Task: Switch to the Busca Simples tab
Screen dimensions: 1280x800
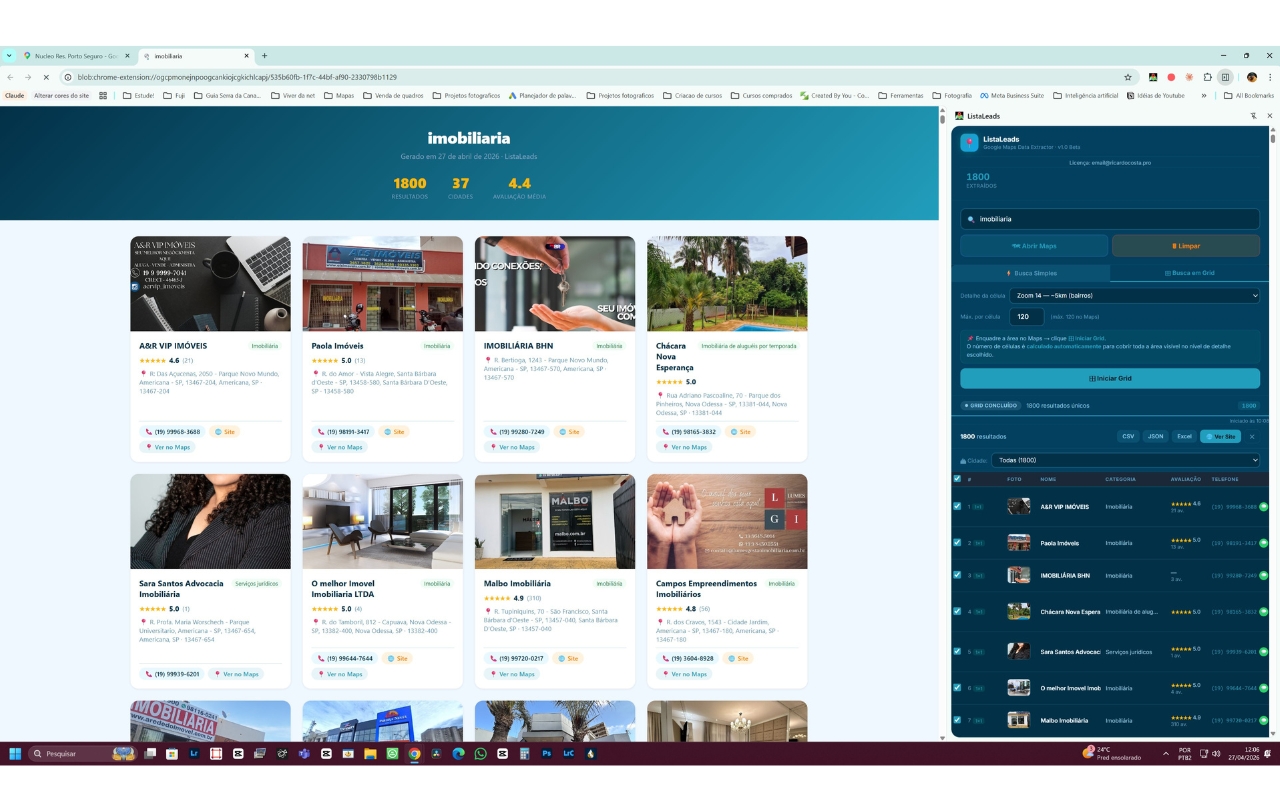Action: (1031, 273)
